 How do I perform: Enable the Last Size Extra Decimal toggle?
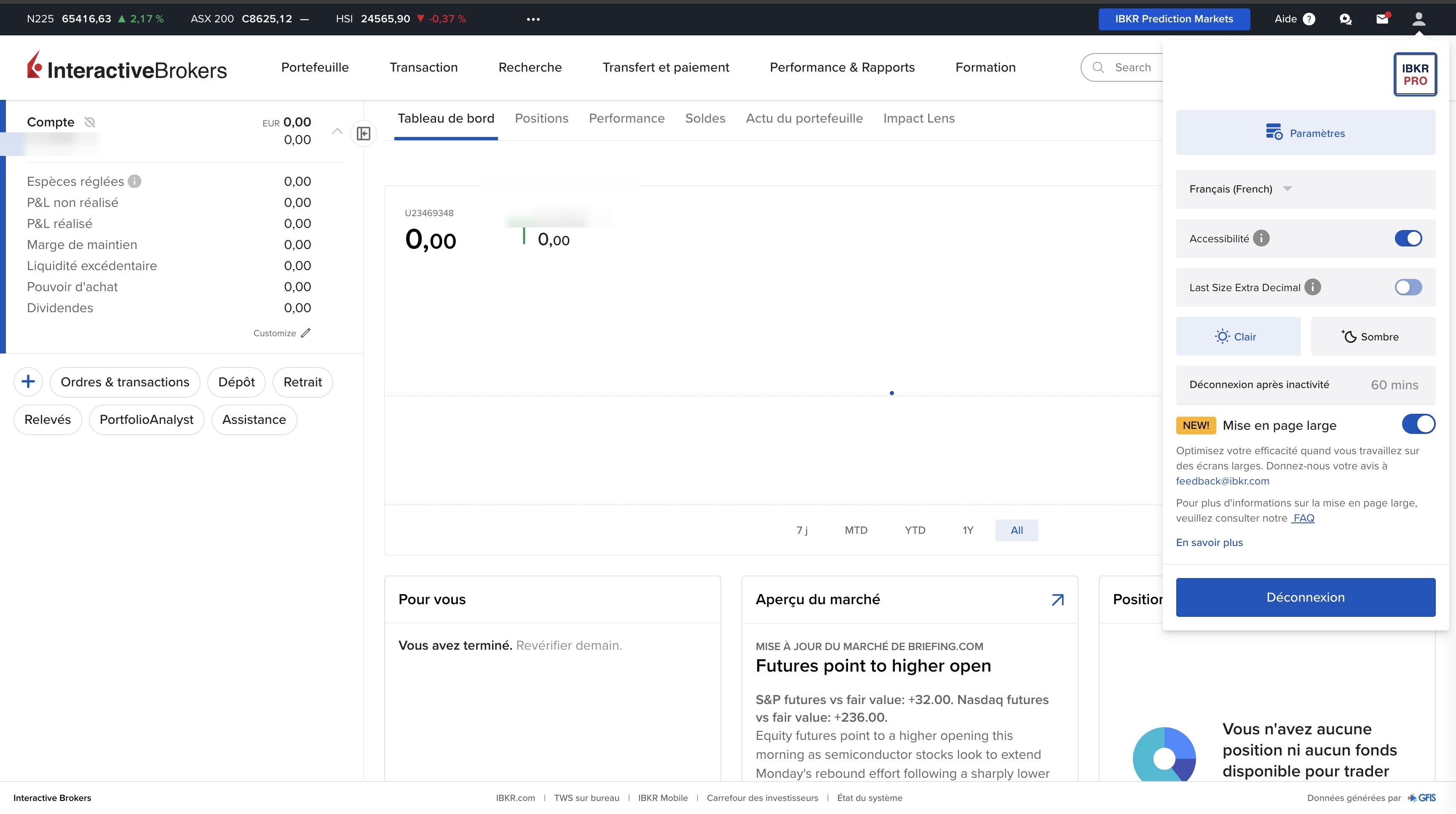point(1408,287)
